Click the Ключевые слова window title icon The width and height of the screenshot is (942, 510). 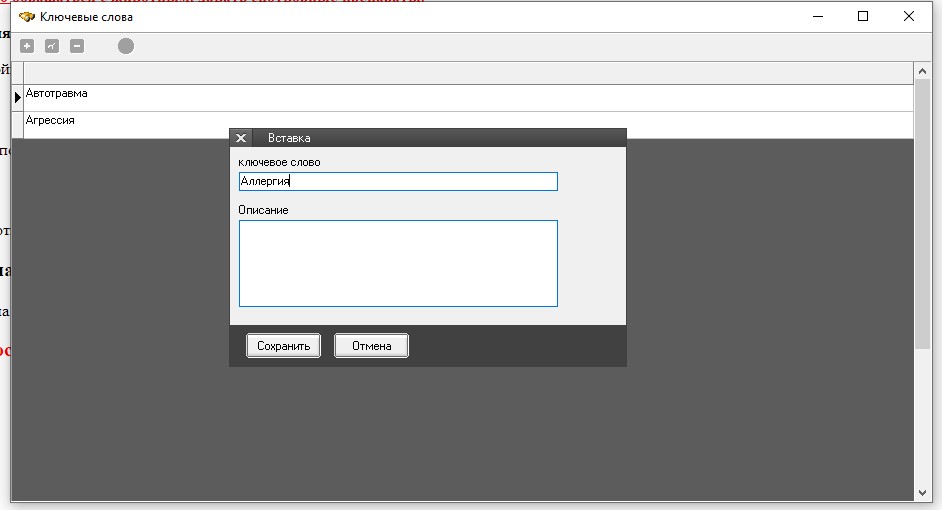tap(27, 17)
